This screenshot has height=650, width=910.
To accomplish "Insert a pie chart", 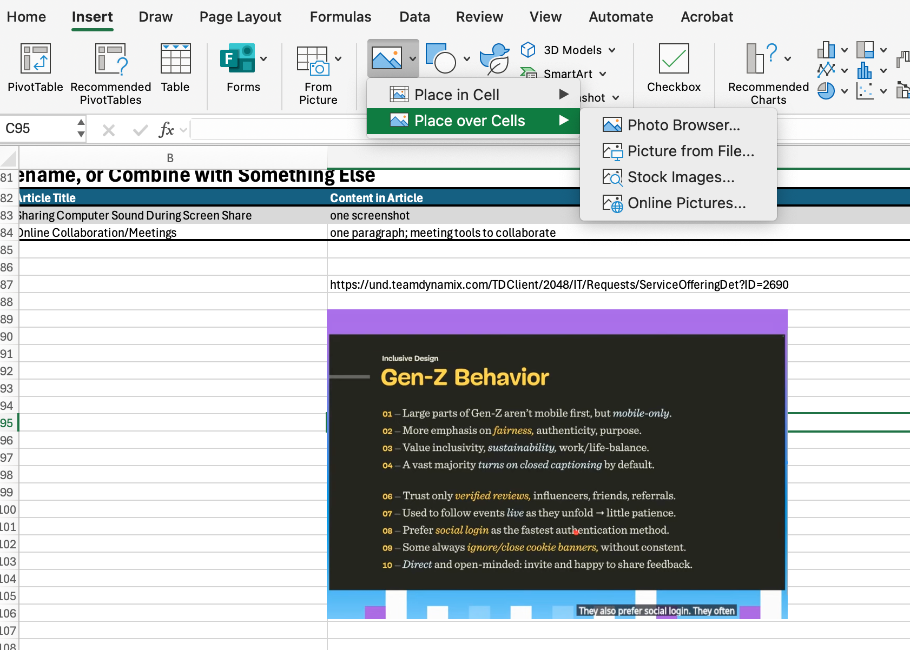I will (x=826, y=91).
